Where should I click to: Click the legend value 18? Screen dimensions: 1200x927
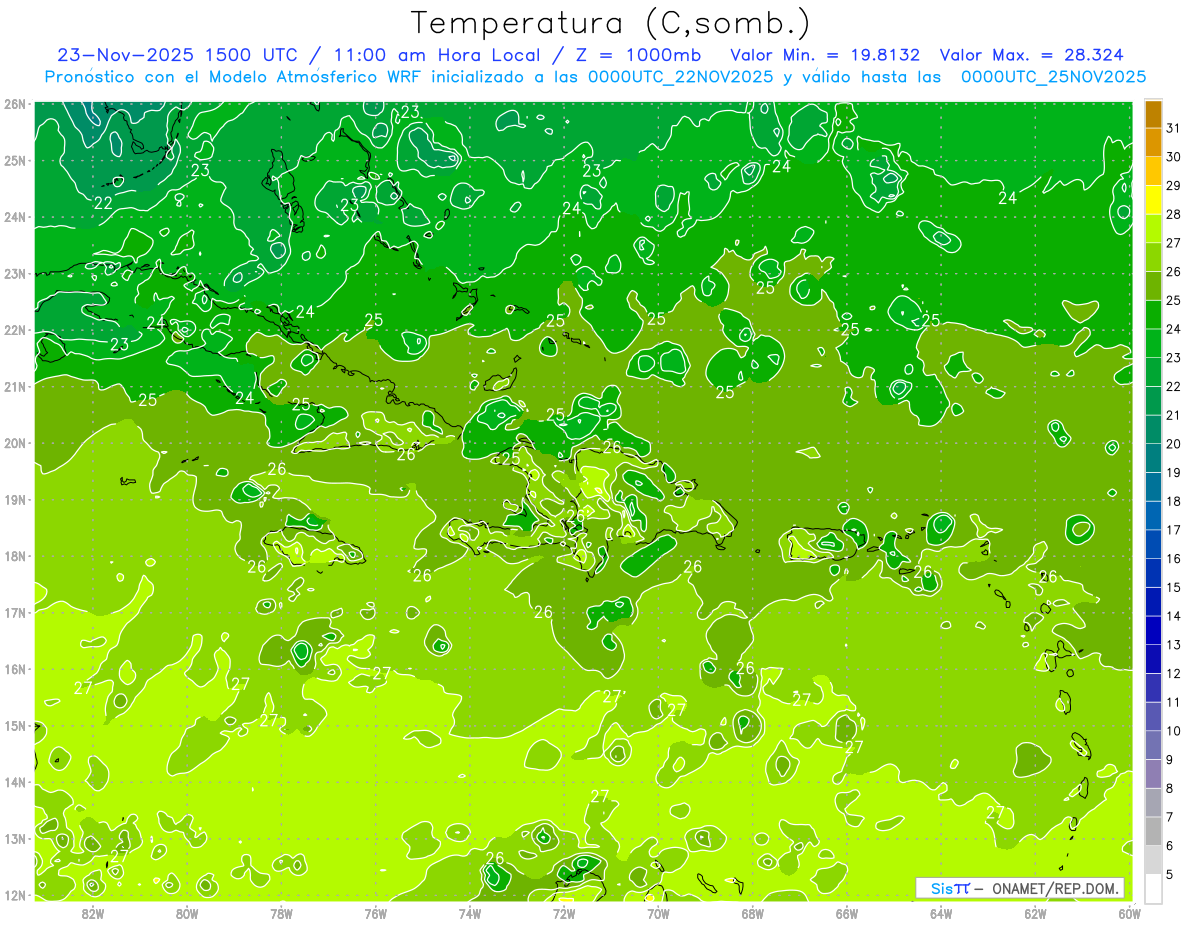(1173, 501)
